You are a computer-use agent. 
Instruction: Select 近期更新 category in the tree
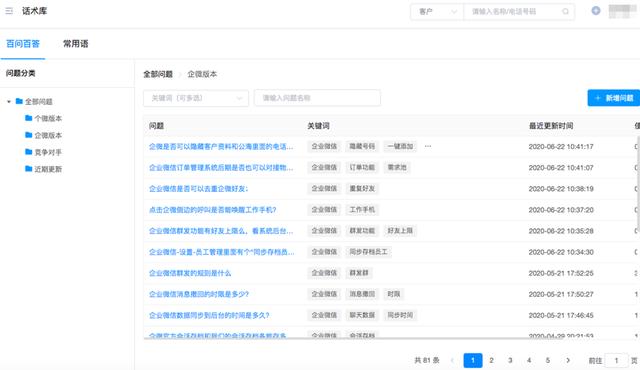[x=48, y=169]
